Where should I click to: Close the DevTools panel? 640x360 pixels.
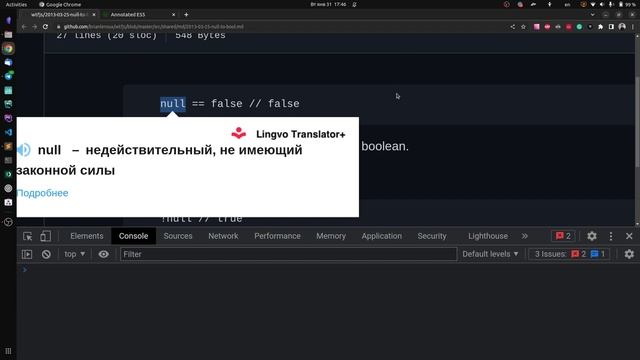[x=629, y=236]
